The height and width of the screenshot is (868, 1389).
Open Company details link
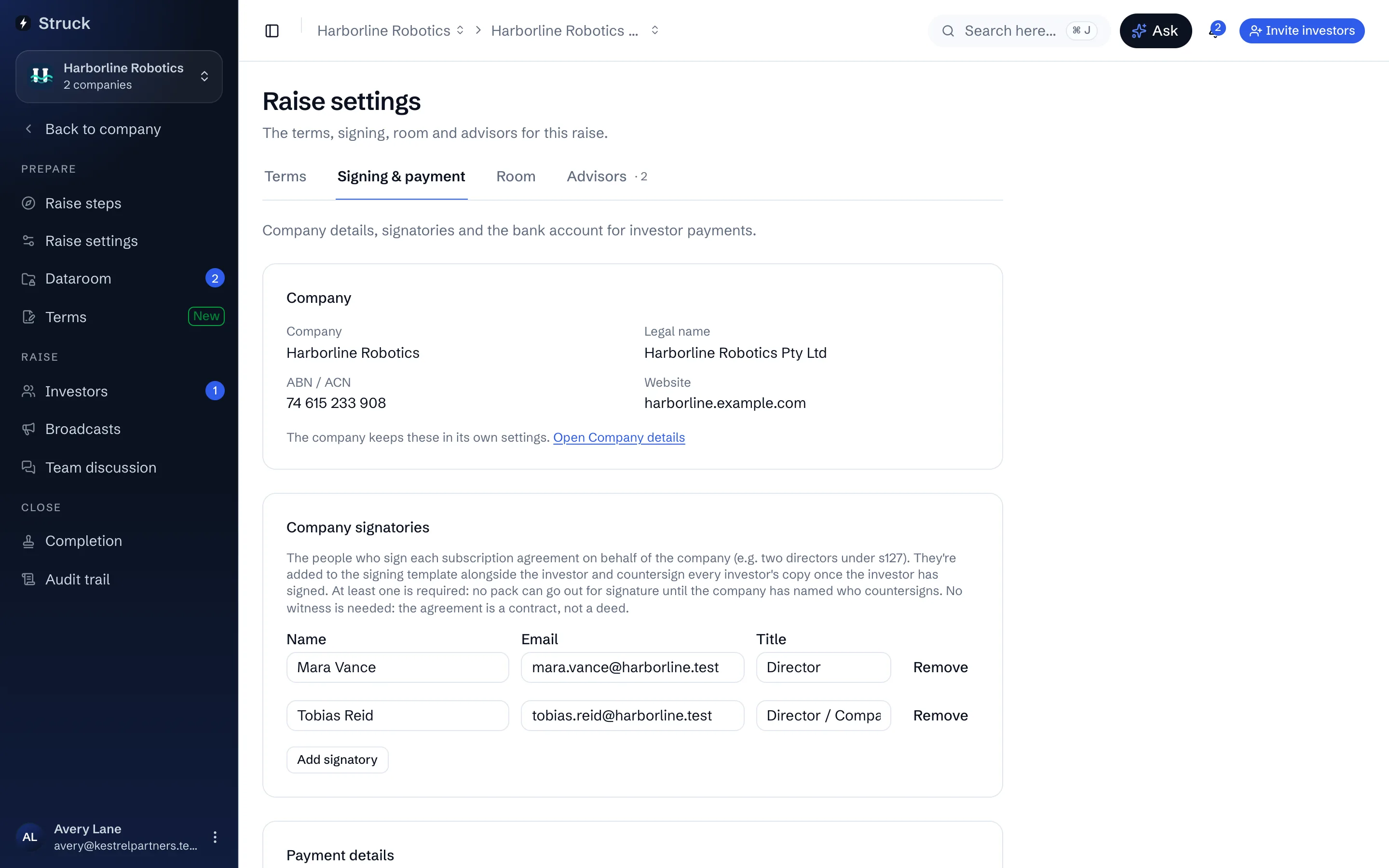pyautogui.click(x=619, y=437)
